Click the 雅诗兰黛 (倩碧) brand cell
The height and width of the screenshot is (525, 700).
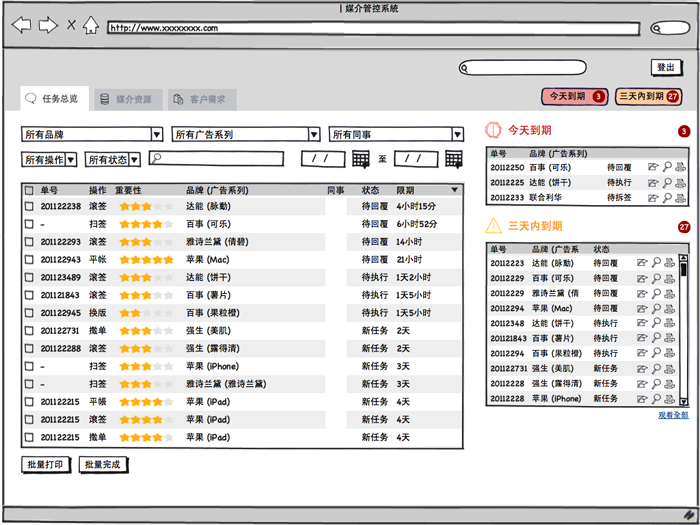(x=217, y=242)
